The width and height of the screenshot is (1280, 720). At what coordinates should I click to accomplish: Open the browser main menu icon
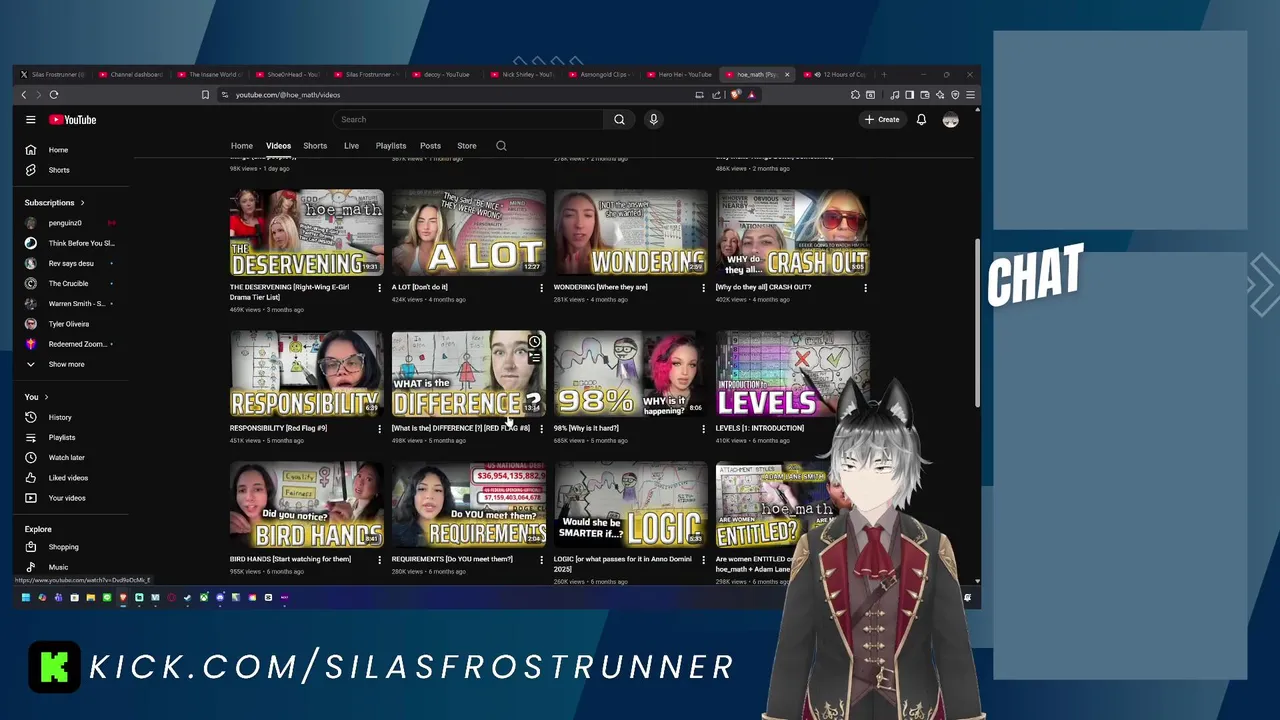[x=970, y=95]
